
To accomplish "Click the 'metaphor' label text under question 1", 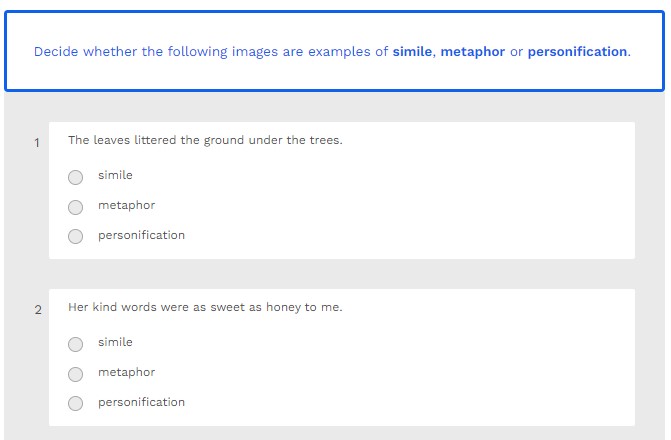I will coord(126,205).
